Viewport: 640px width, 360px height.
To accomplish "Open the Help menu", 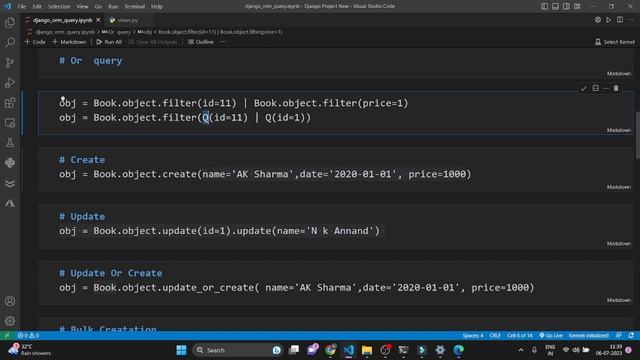I will point(157,7).
